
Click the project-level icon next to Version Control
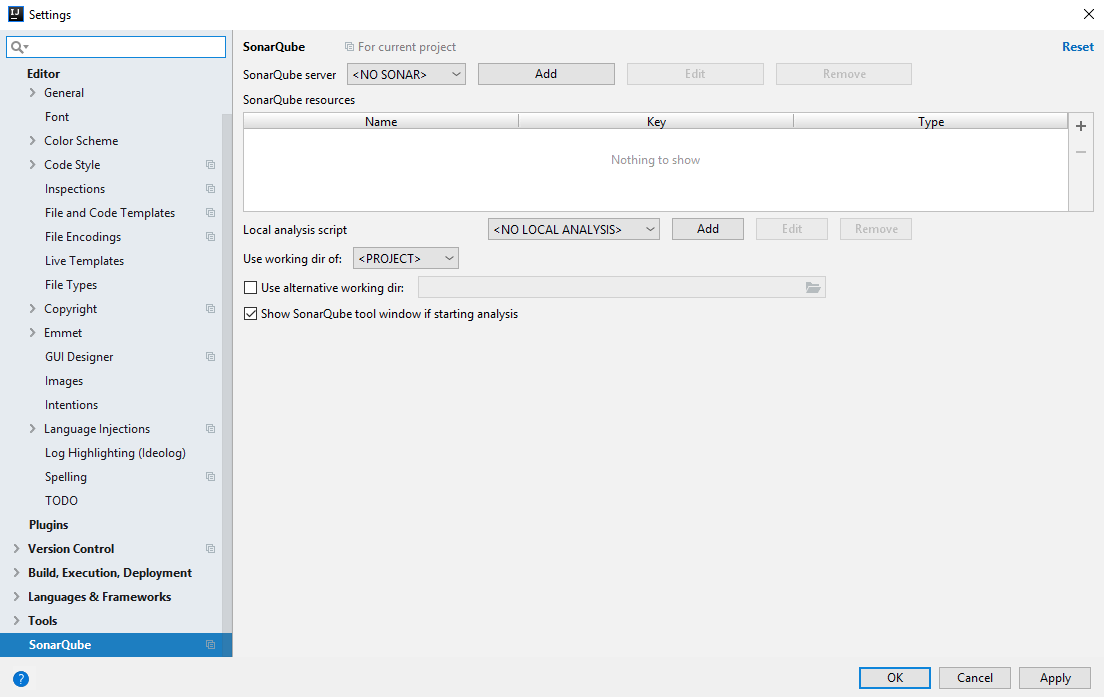pyautogui.click(x=209, y=548)
